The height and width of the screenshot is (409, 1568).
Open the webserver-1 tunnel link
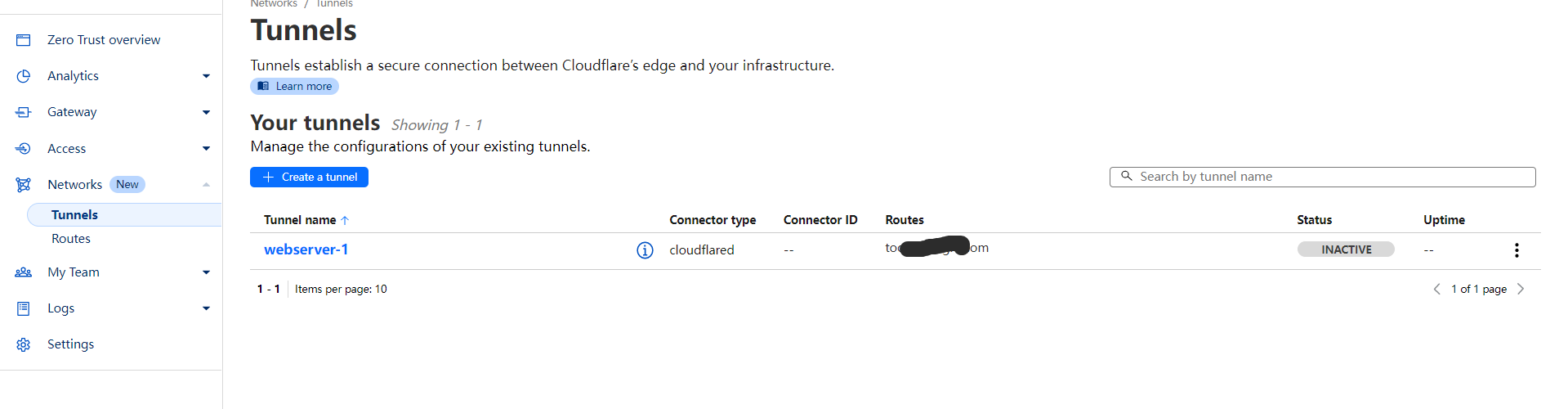point(306,249)
